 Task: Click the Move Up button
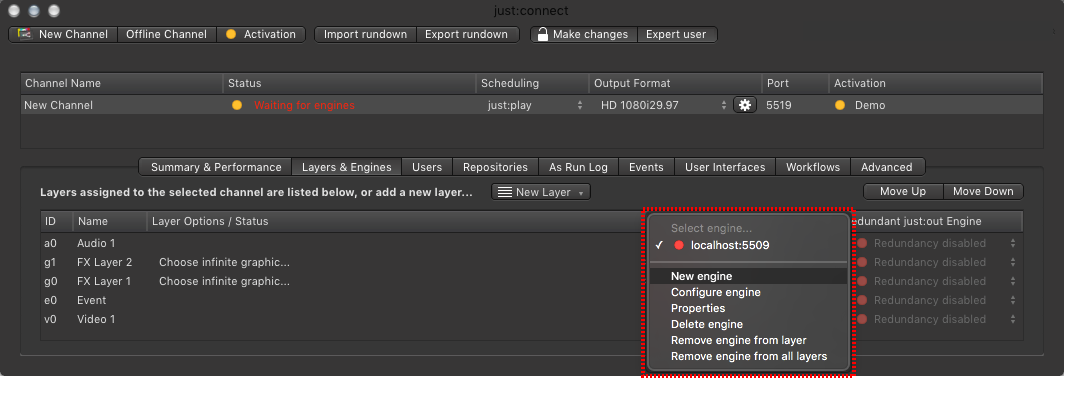pyautogui.click(x=903, y=191)
